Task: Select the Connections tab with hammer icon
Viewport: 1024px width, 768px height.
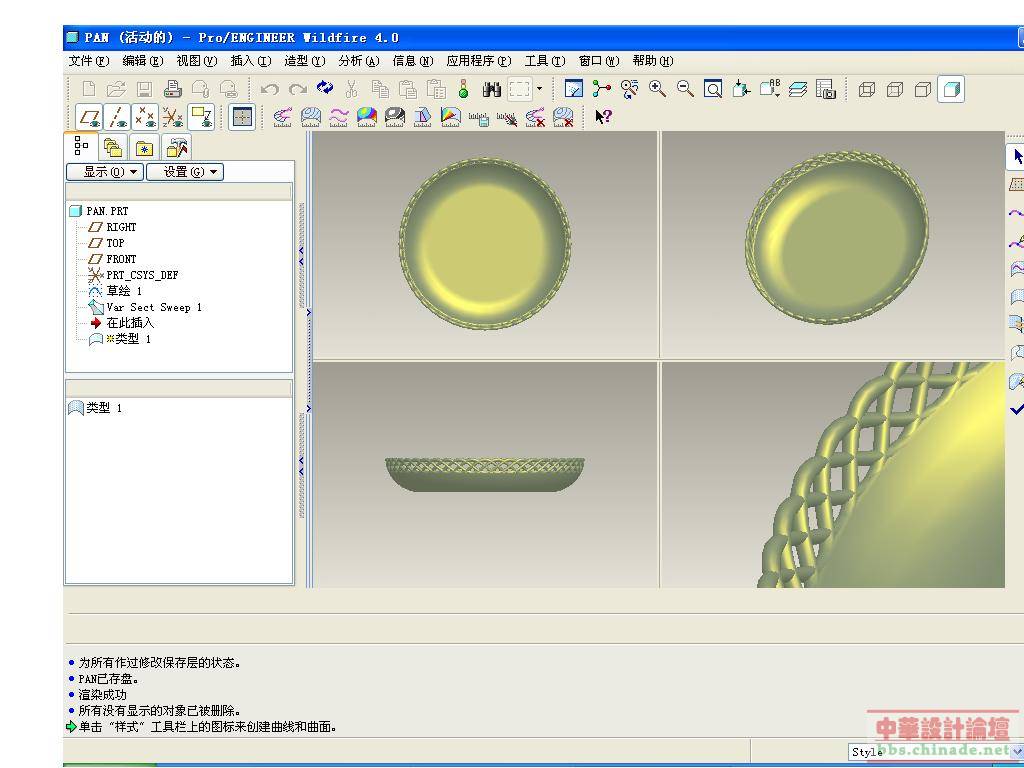Action: point(176,148)
